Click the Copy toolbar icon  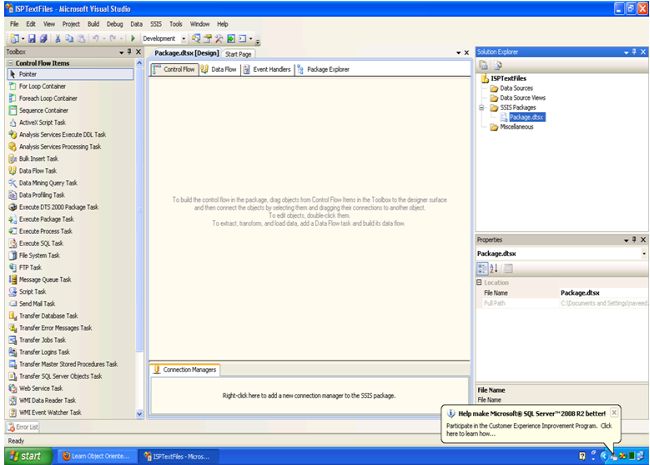pyautogui.click(x=69, y=39)
